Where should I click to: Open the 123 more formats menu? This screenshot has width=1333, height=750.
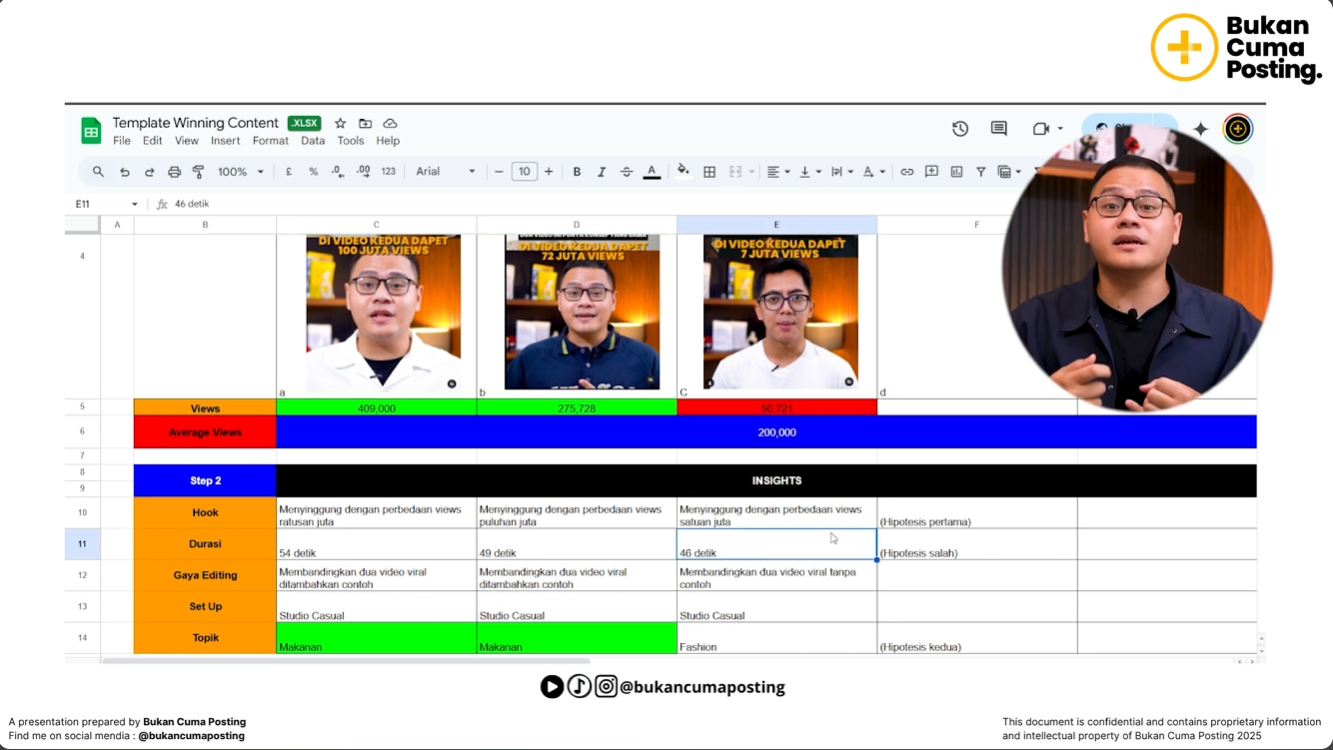coord(388,172)
